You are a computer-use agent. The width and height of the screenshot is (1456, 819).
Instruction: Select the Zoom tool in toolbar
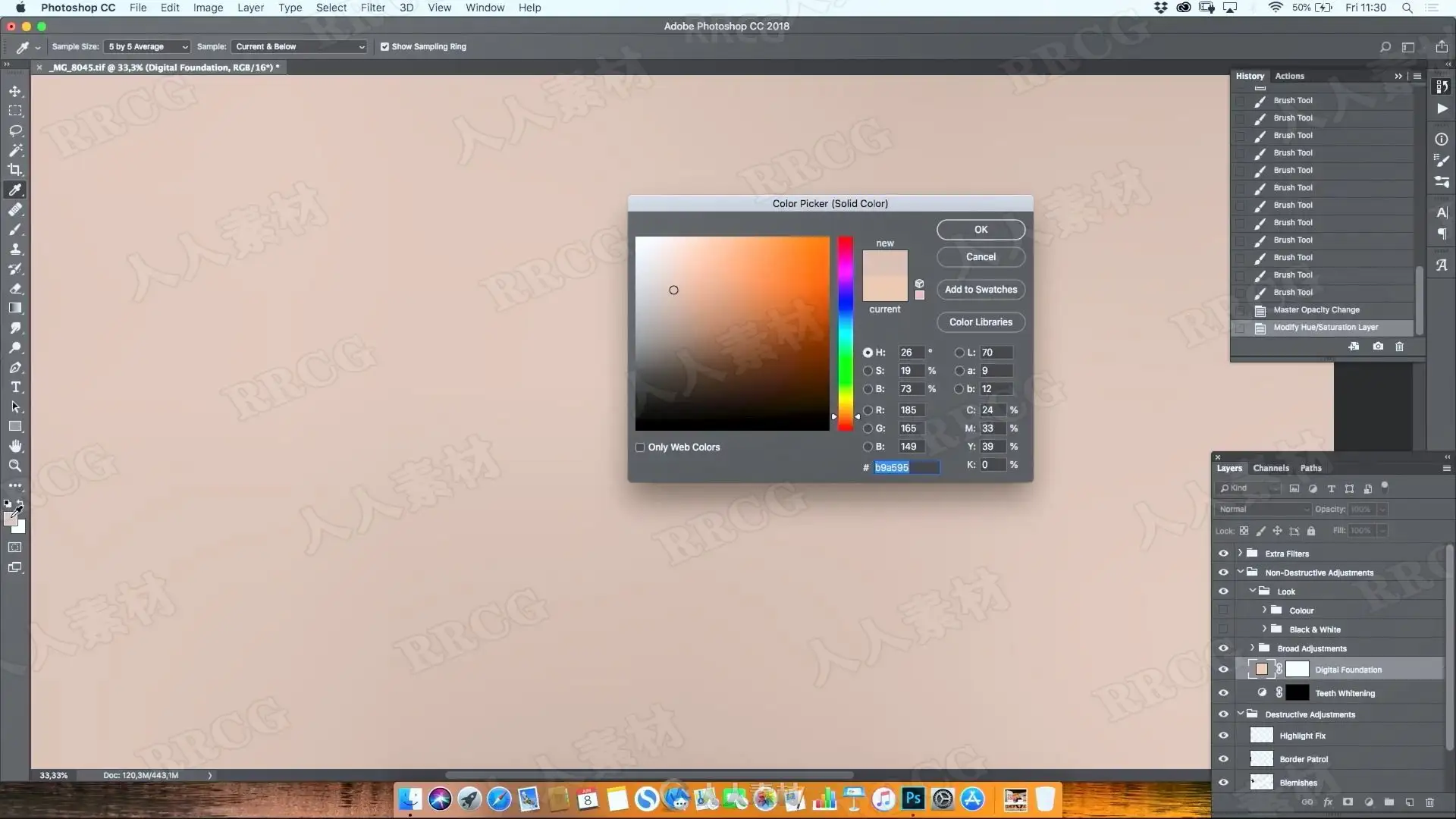click(15, 466)
